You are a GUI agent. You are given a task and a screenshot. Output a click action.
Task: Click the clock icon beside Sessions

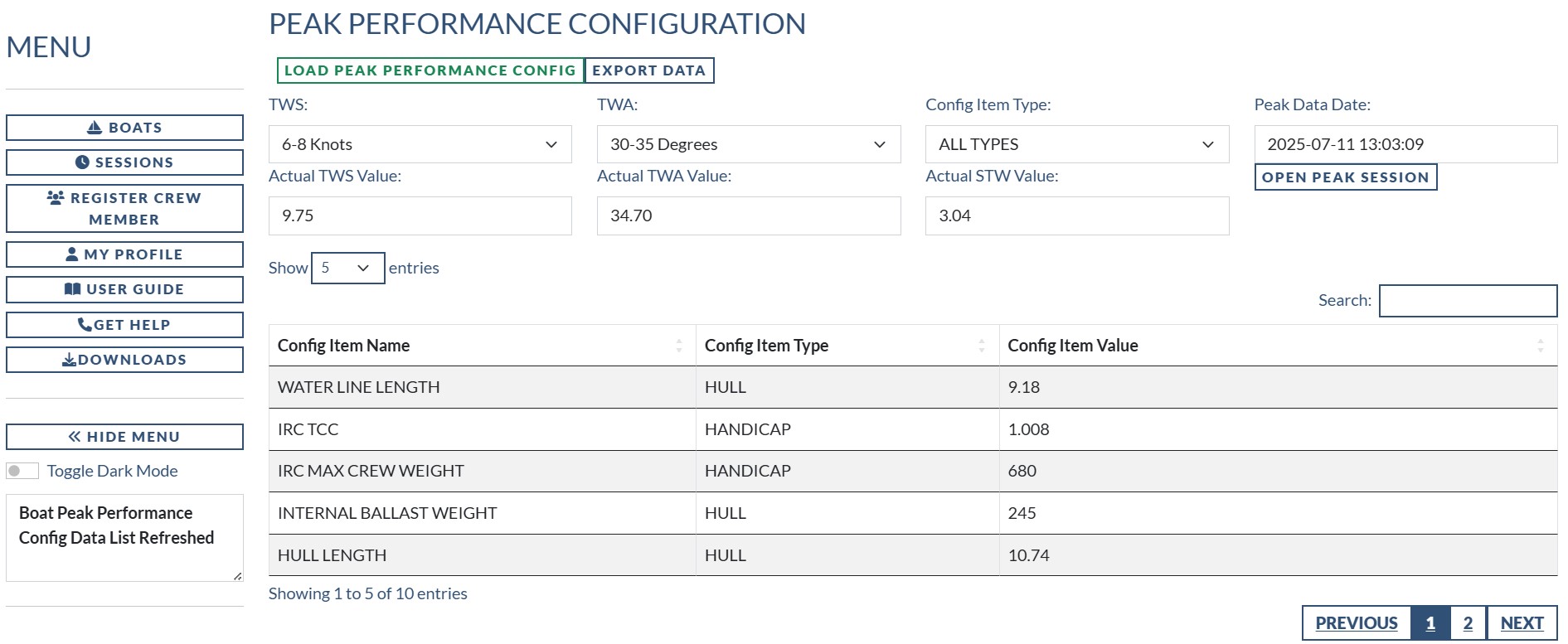tap(82, 162)
